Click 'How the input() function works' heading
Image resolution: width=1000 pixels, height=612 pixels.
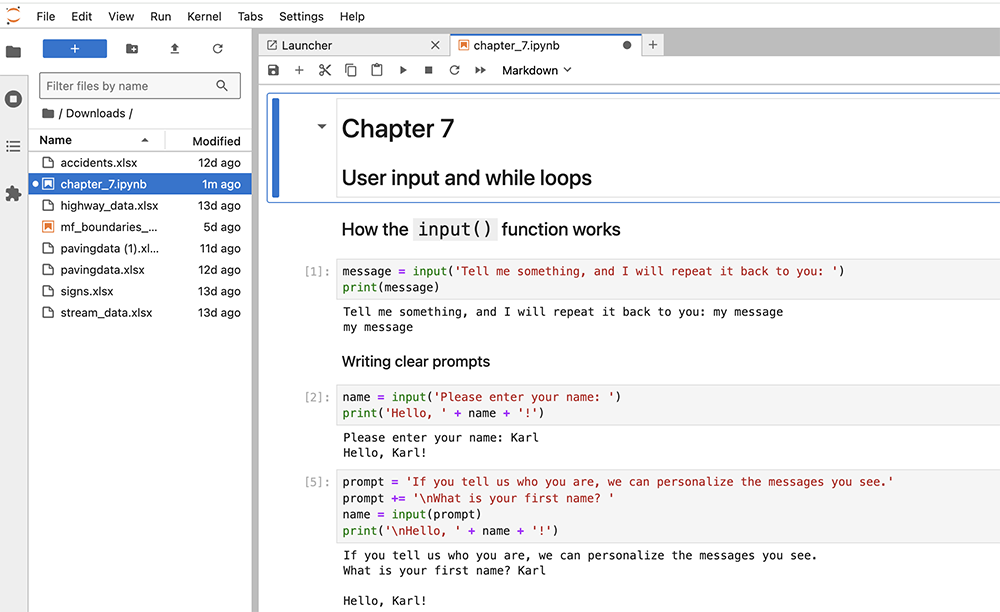481,230
